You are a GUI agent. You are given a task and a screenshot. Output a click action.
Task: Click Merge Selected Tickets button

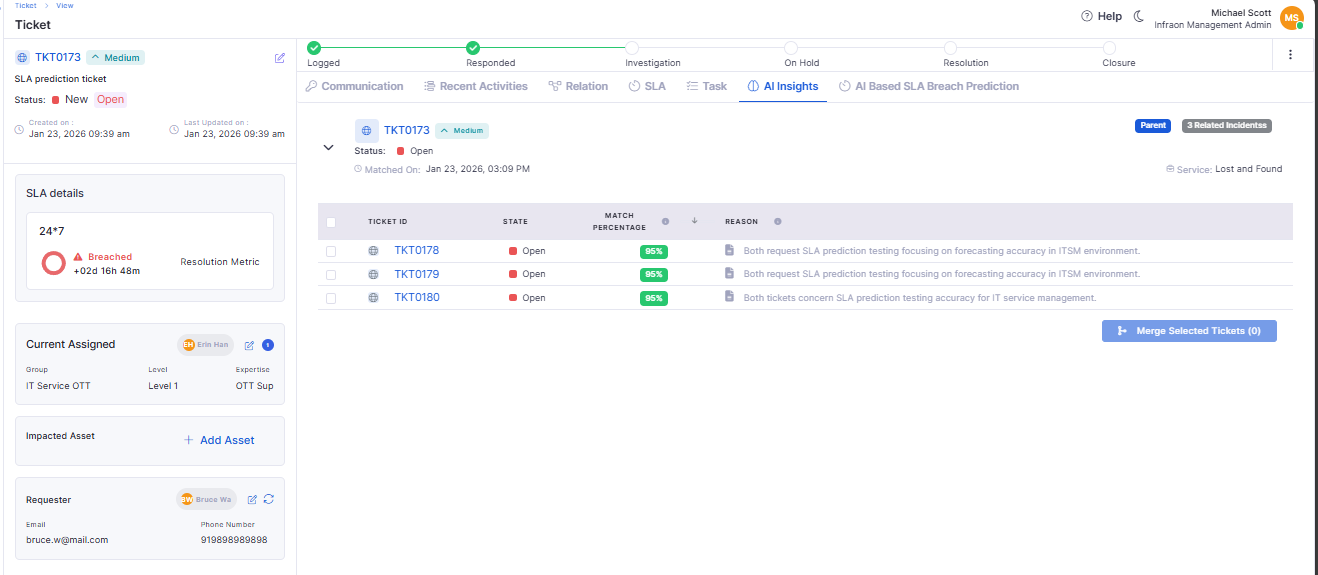pos(1189,331)
